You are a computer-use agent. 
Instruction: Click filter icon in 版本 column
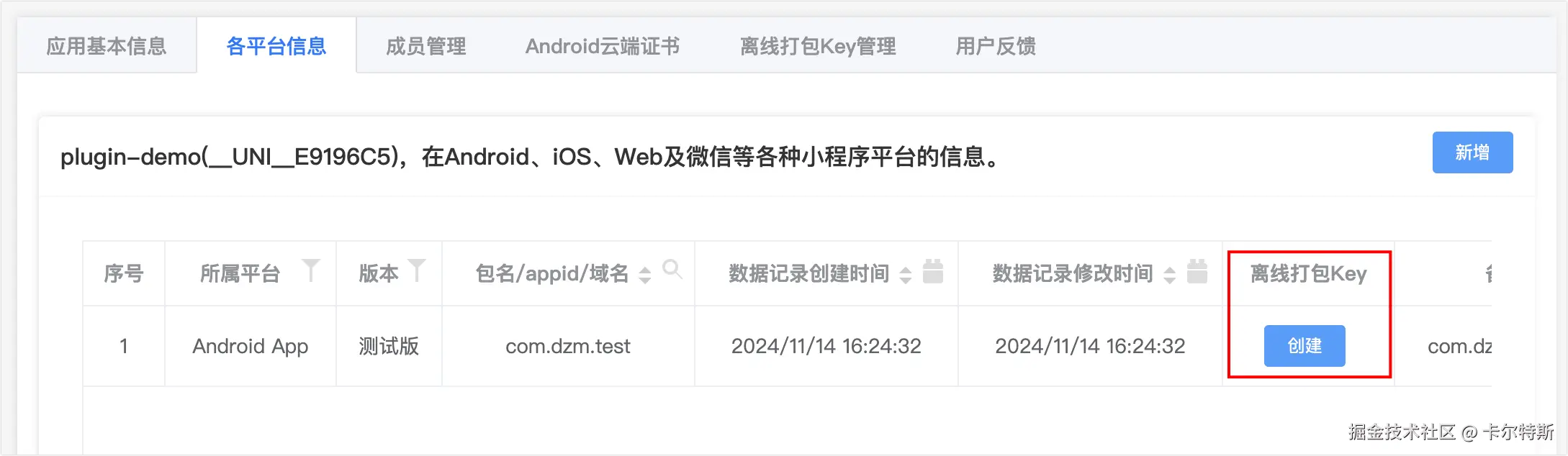click(x=417, y=270)
